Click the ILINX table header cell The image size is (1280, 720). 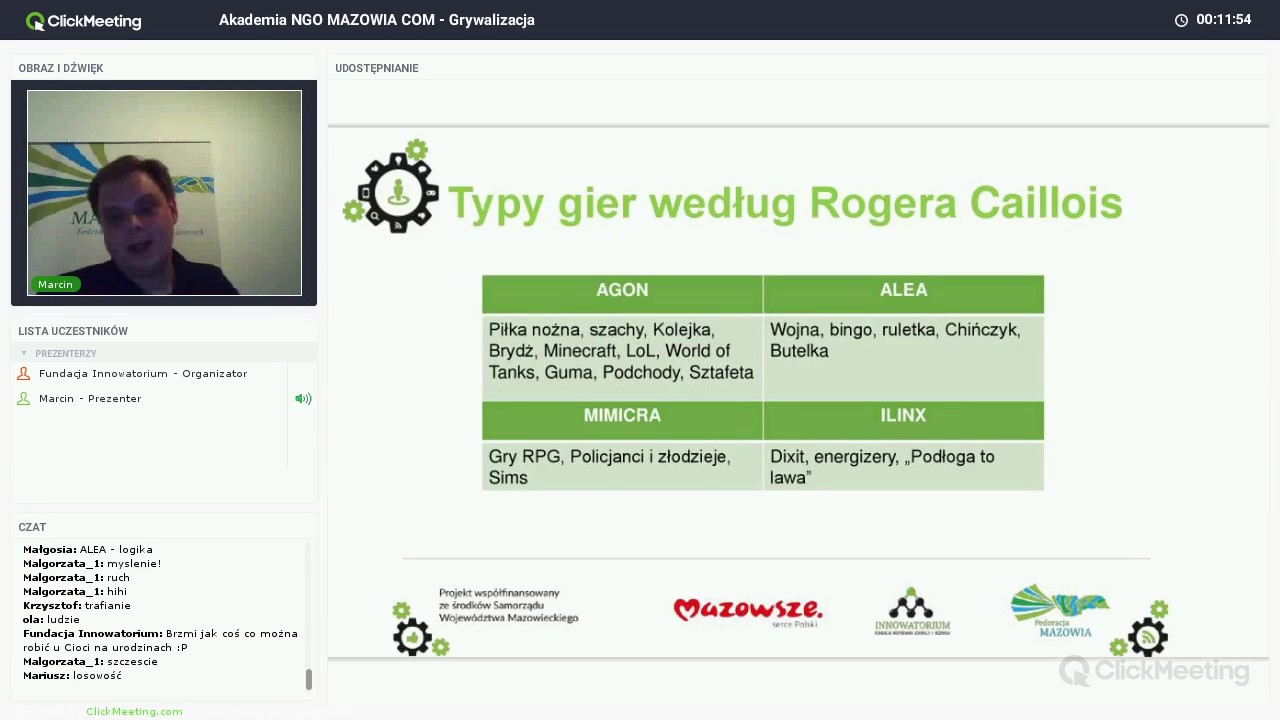click(x=904, y=420)
